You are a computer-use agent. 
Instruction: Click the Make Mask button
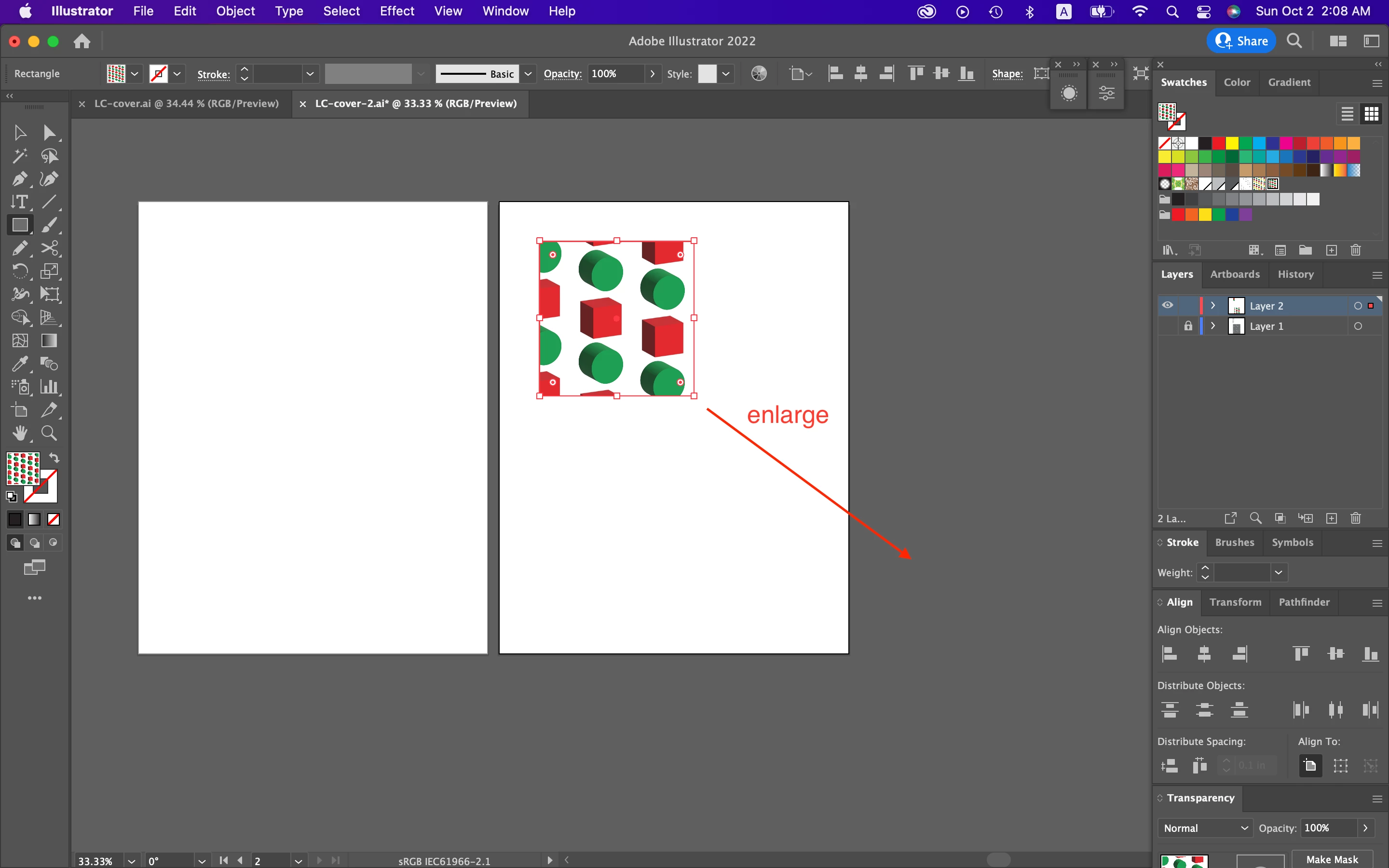(x=1332, y=859)
